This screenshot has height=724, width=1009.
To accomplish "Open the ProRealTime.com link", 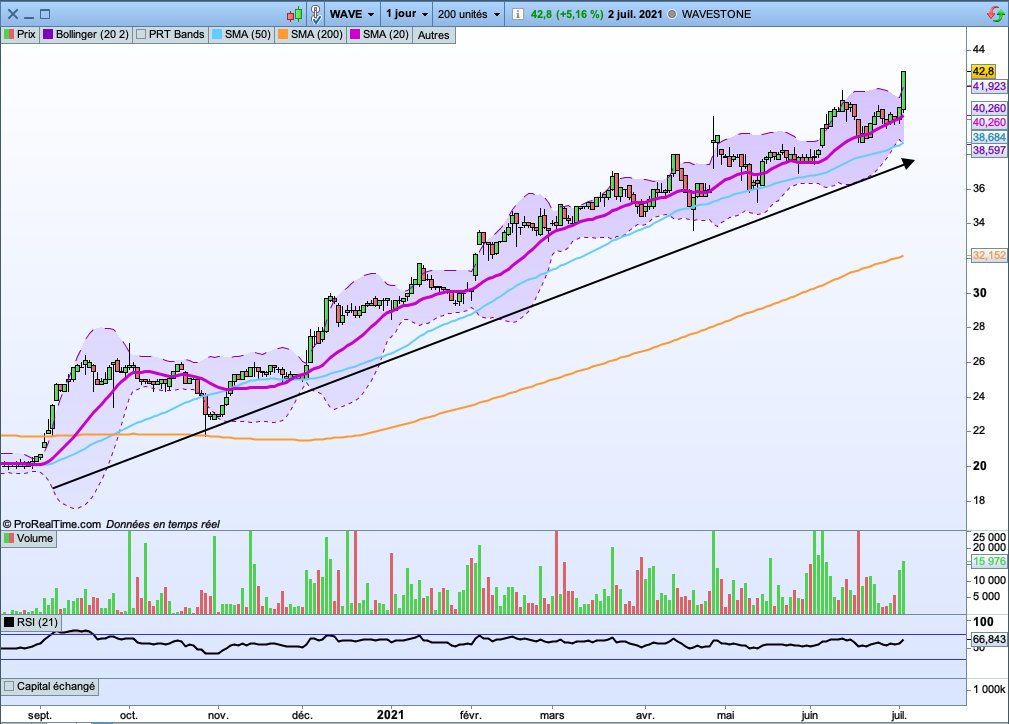I will (57, 523).
